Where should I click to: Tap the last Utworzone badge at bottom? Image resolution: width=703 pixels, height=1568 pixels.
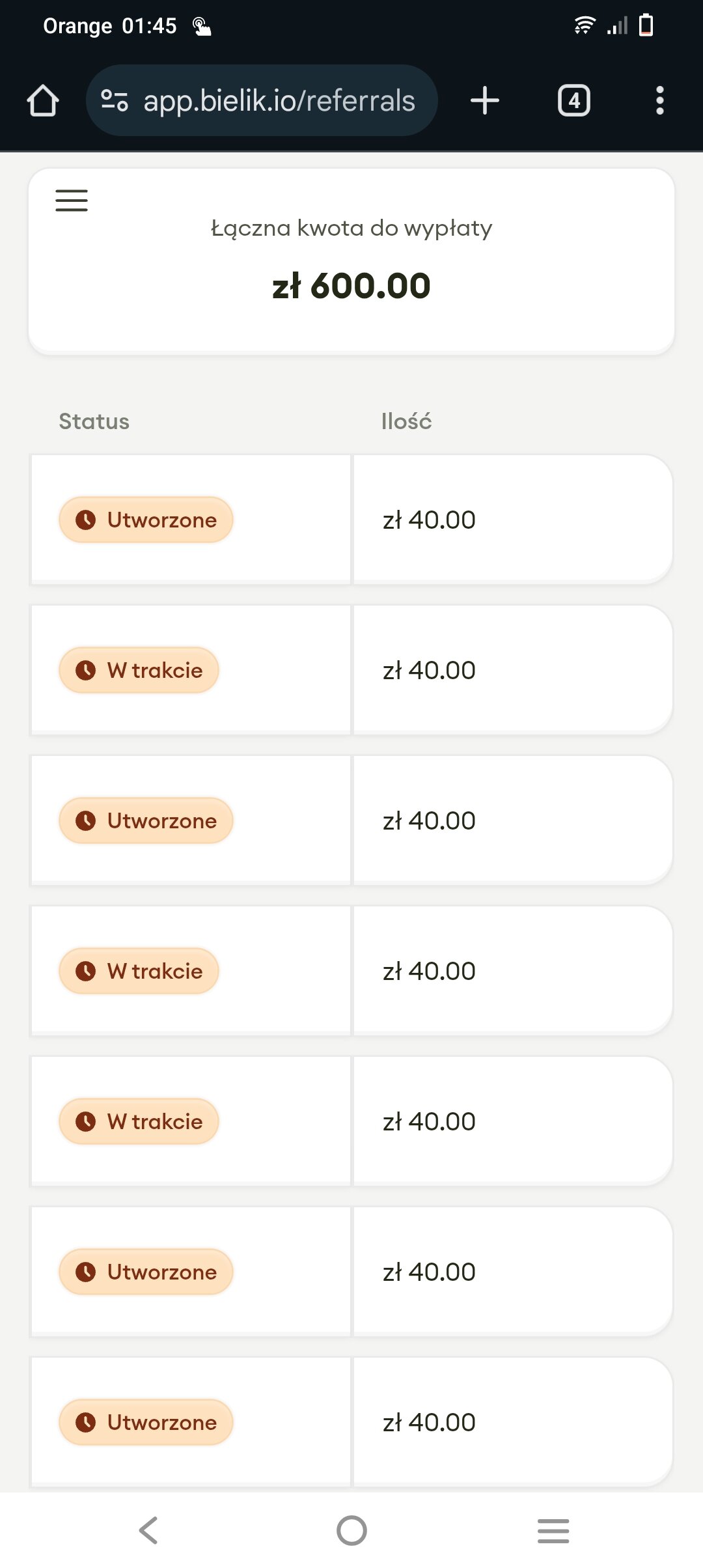click(x=146, y=1422)
